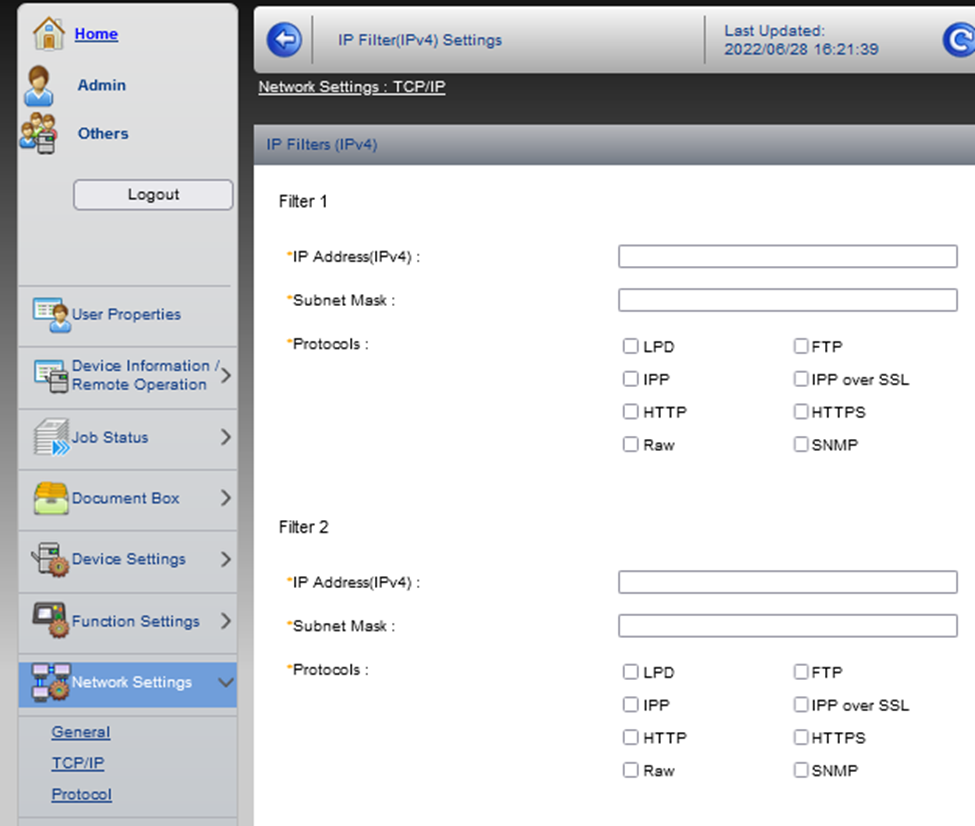
Task: Expand the Job Status section
Action: pyautogui.click(x=225, y=437)
